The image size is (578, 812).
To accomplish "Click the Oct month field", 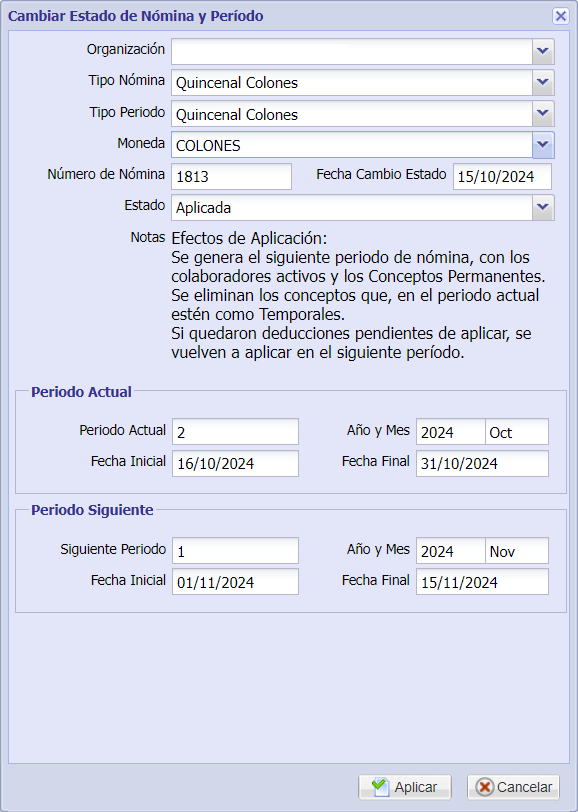I will tap(517, 431).
